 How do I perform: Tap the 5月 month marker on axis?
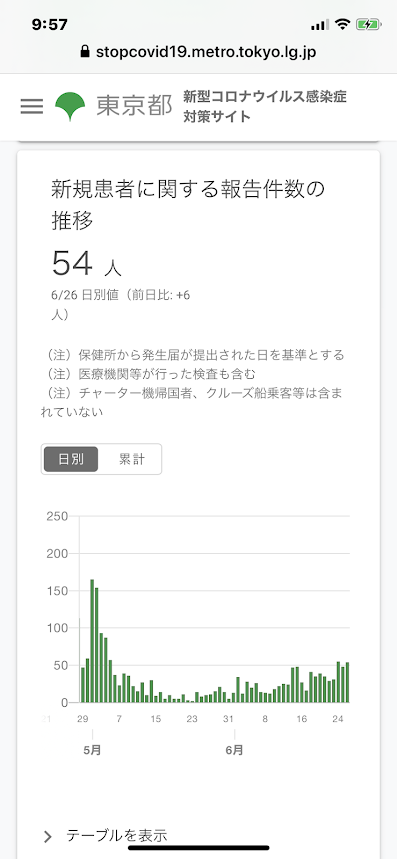[x=92, y=750]
